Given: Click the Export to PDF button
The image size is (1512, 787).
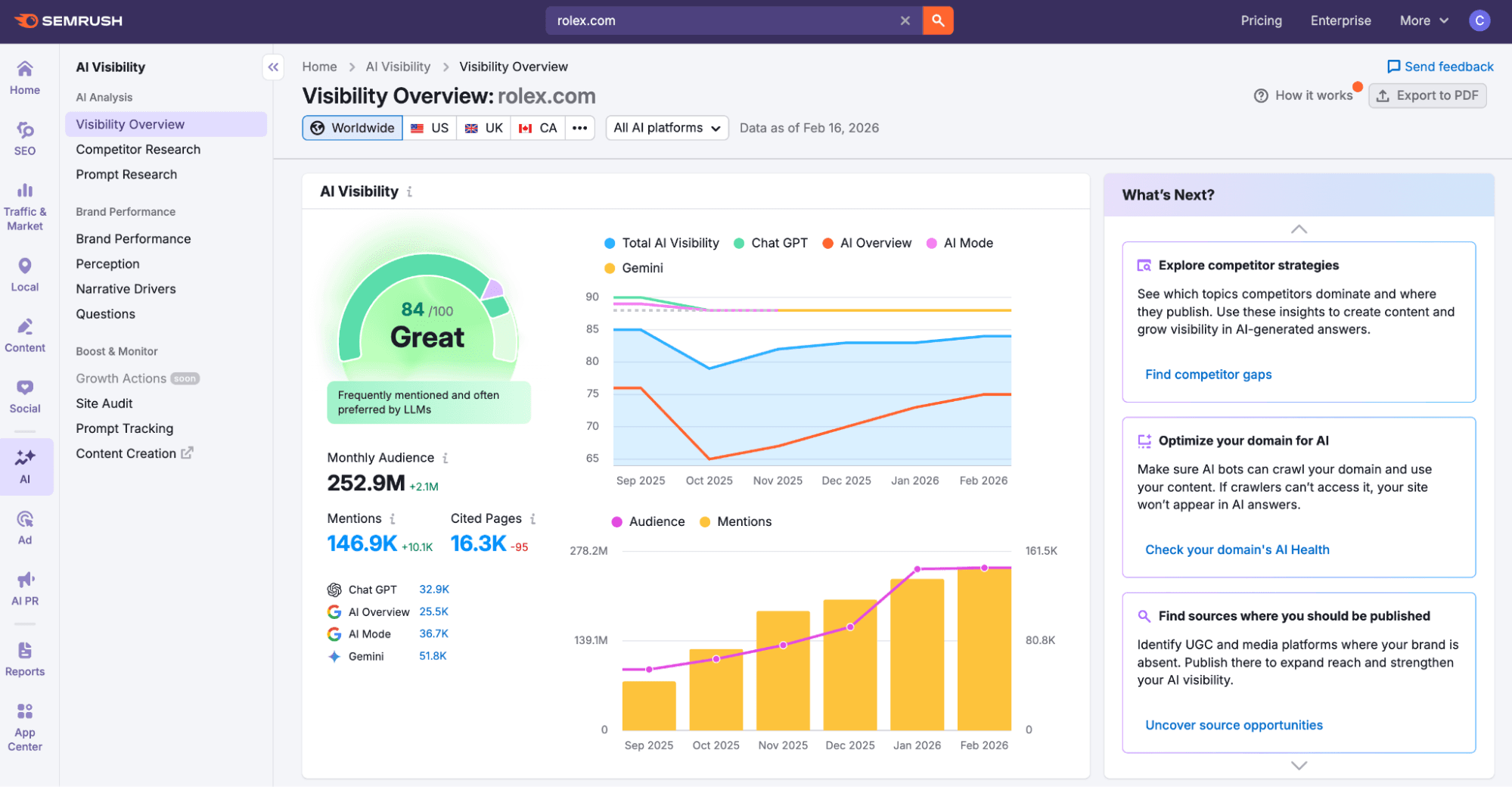Looking at the screenshot, I should point(1427,95).
